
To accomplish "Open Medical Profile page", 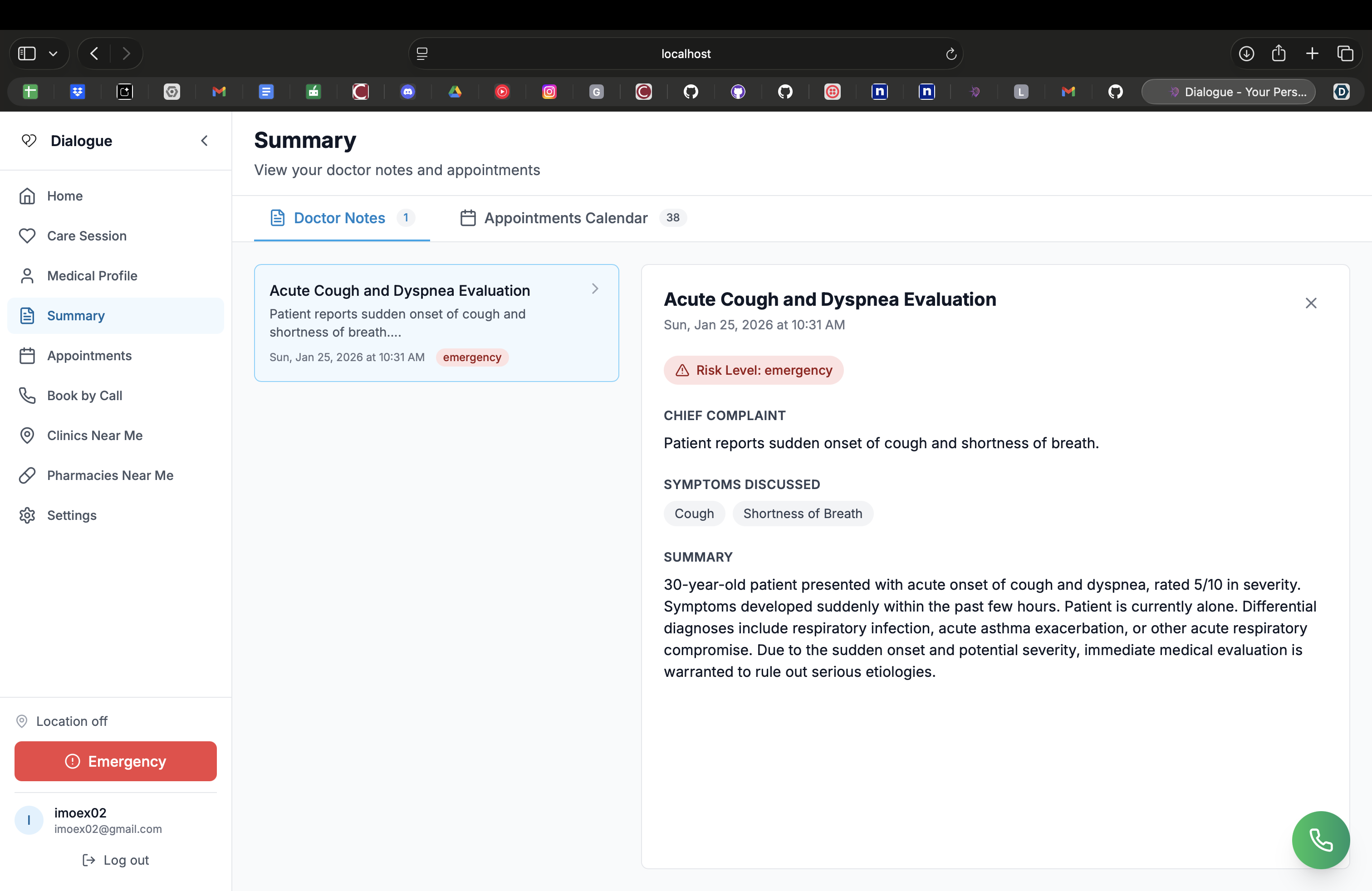I will click(92, 275).
